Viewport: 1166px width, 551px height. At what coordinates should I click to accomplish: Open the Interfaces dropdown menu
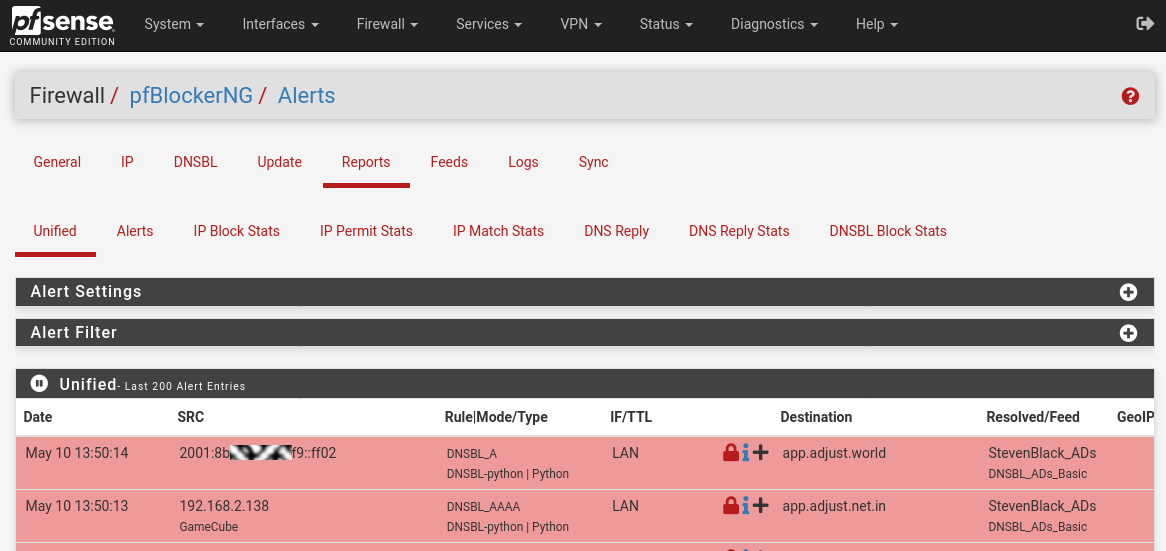pos(280,24)
